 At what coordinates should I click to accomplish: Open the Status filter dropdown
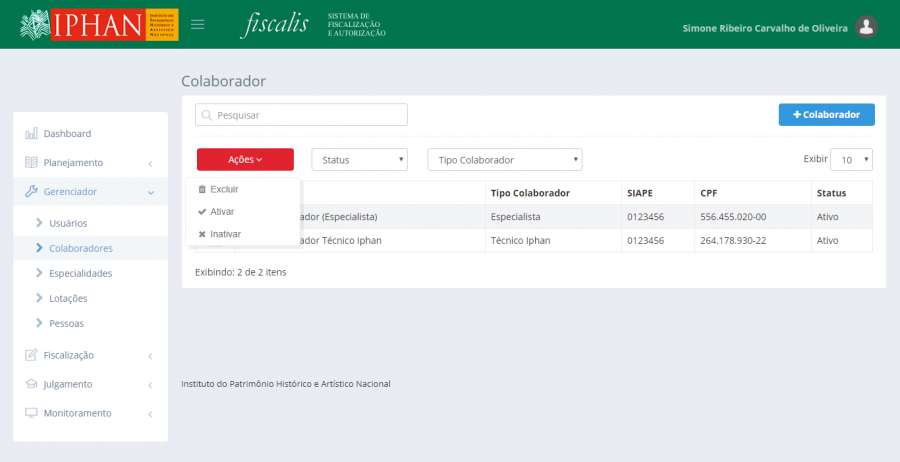tap(360, 160)
